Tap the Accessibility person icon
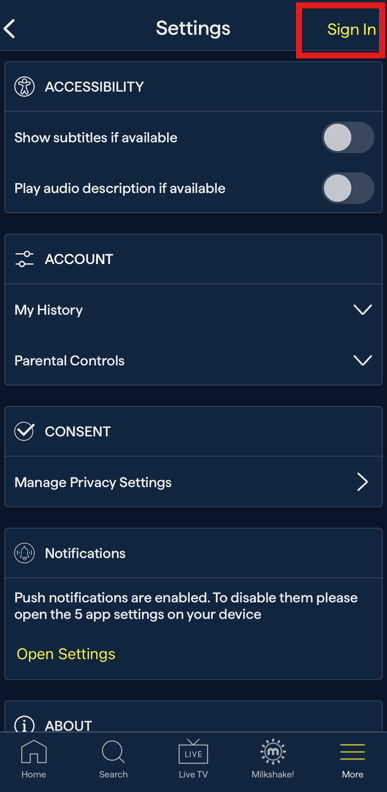Viewport: 387px width, 792px height. point(24,87)
